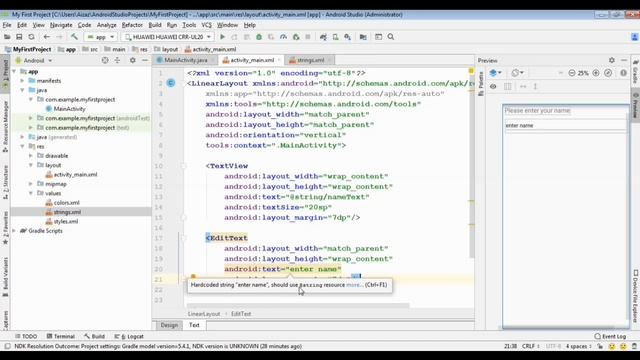
Task: Click the Sync/Reload from disk icon
Action: pyautogui.click(x=31, y=37)
